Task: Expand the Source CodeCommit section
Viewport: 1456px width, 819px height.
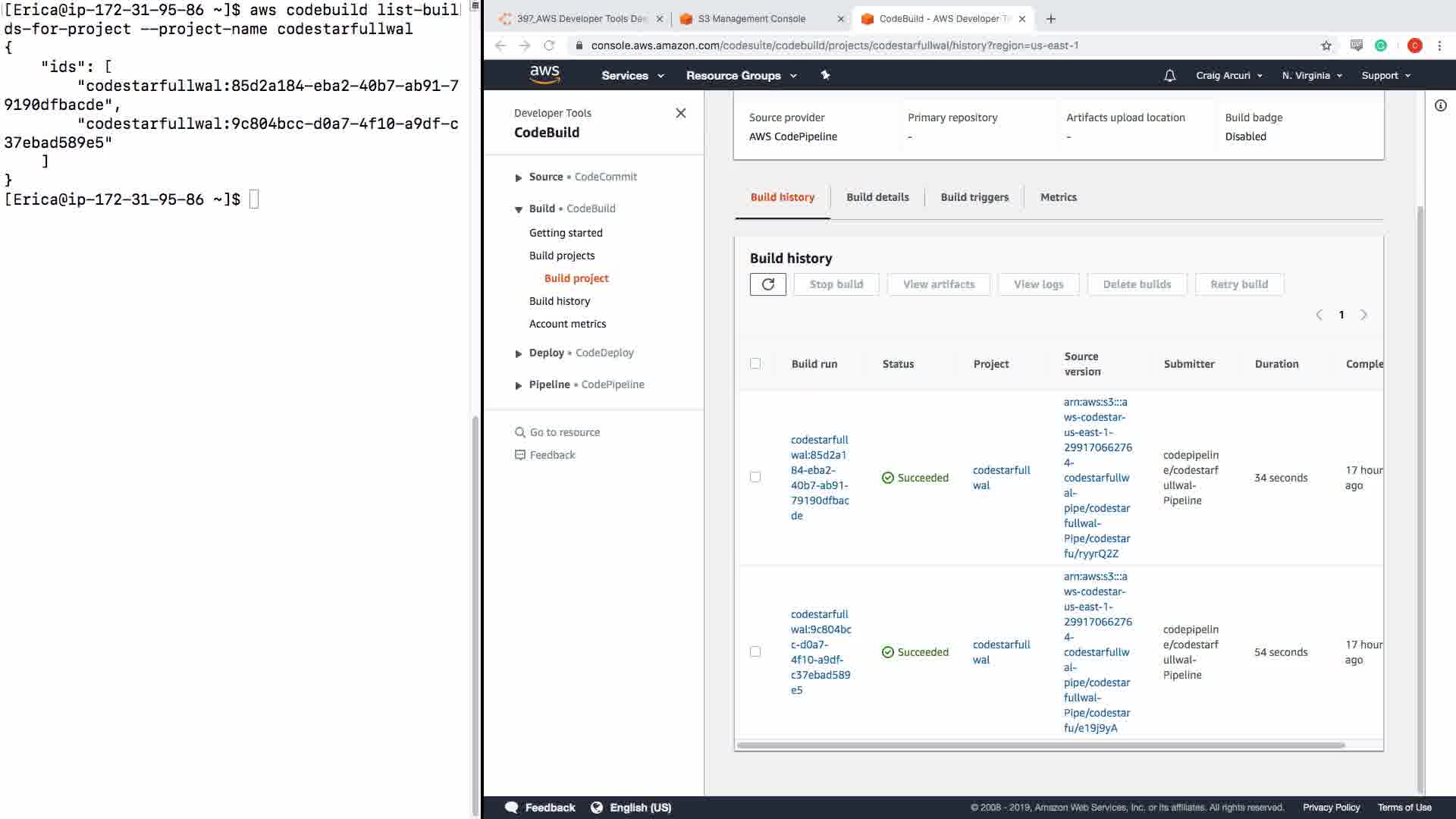Action: click(519, 177)
